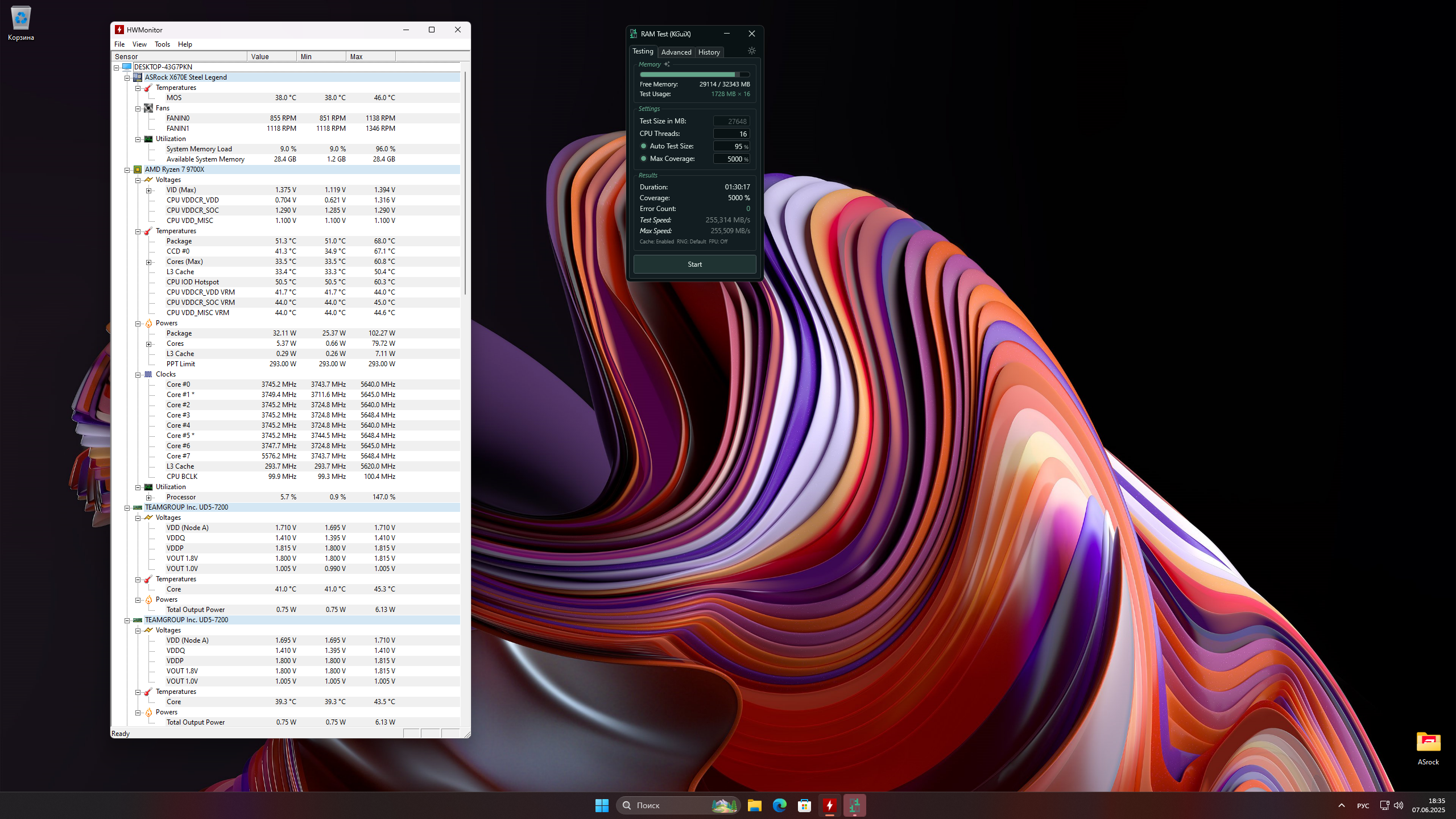
Task: Expand the Processor utilization entry
Action: click(x=149, y=498)
